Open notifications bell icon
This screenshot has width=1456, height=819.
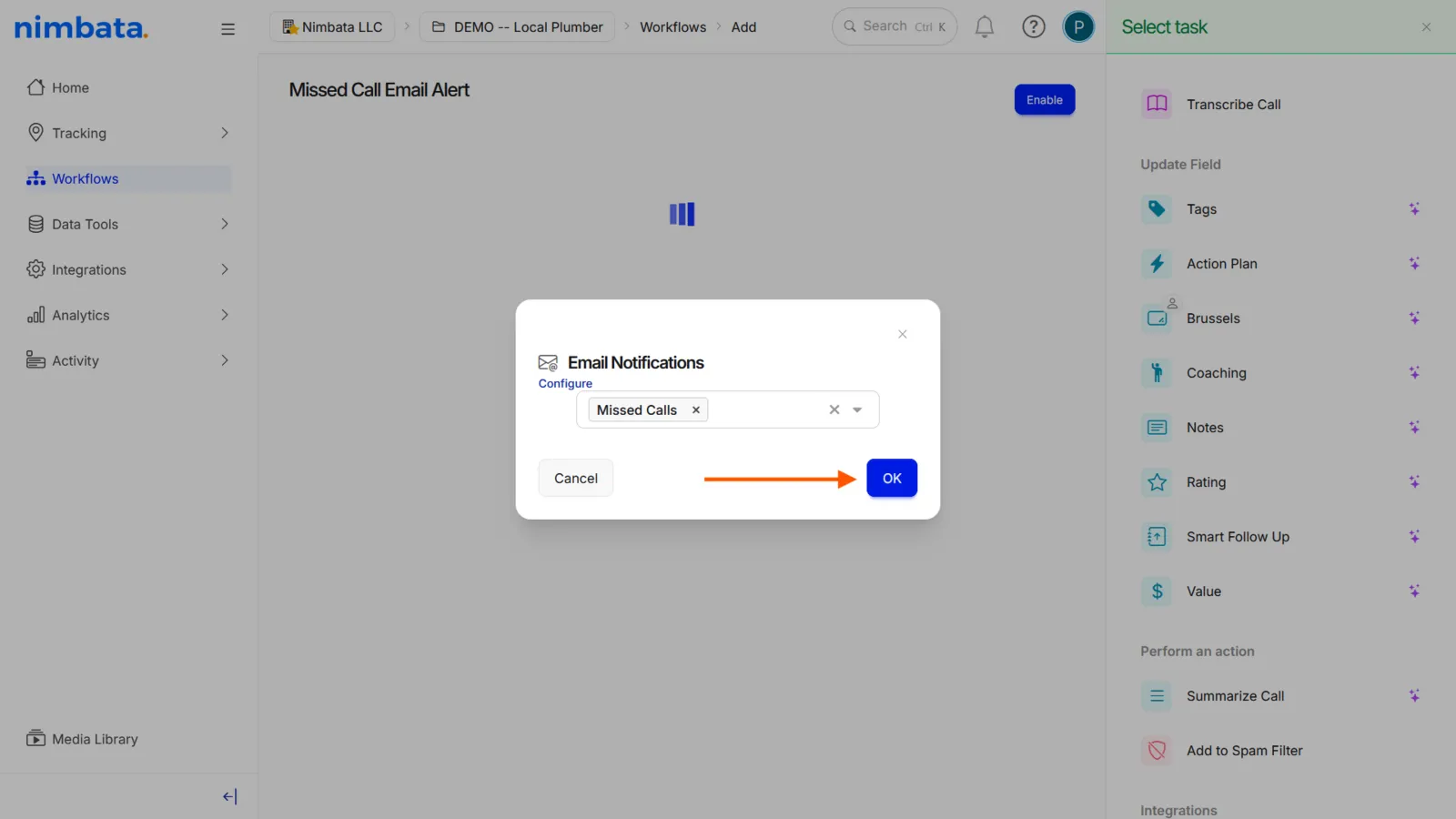985,27
